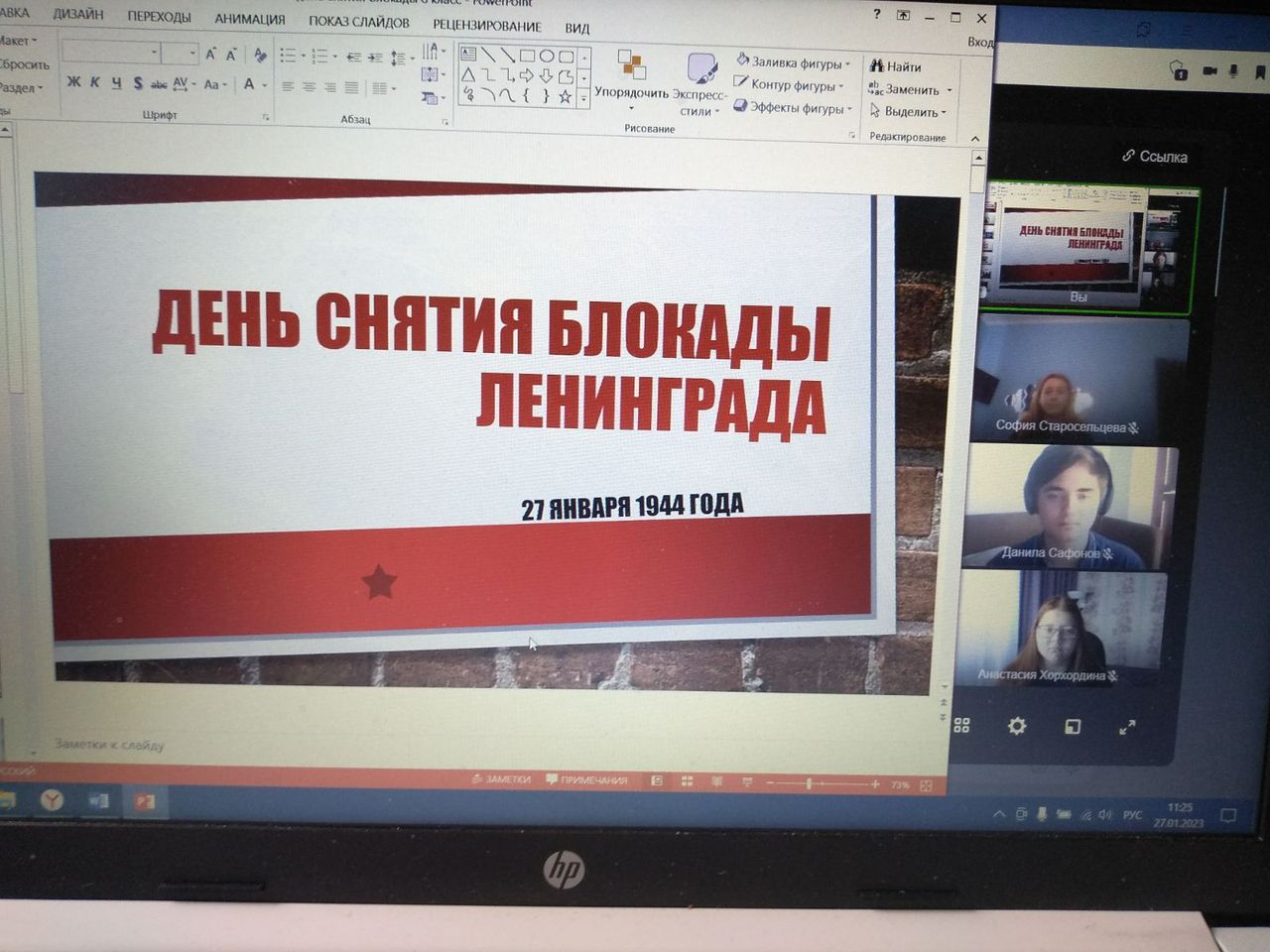
Task: Open ВИД ribbon tab
Action: (577, 28)
